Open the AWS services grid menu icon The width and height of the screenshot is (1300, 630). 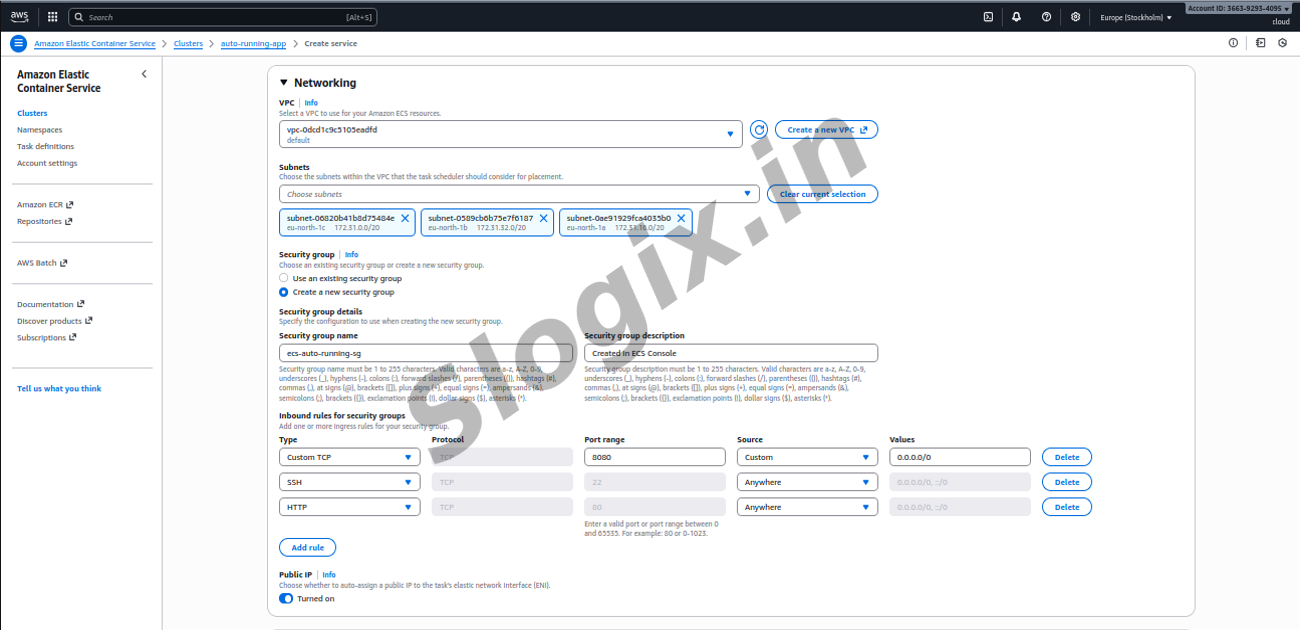52,17
